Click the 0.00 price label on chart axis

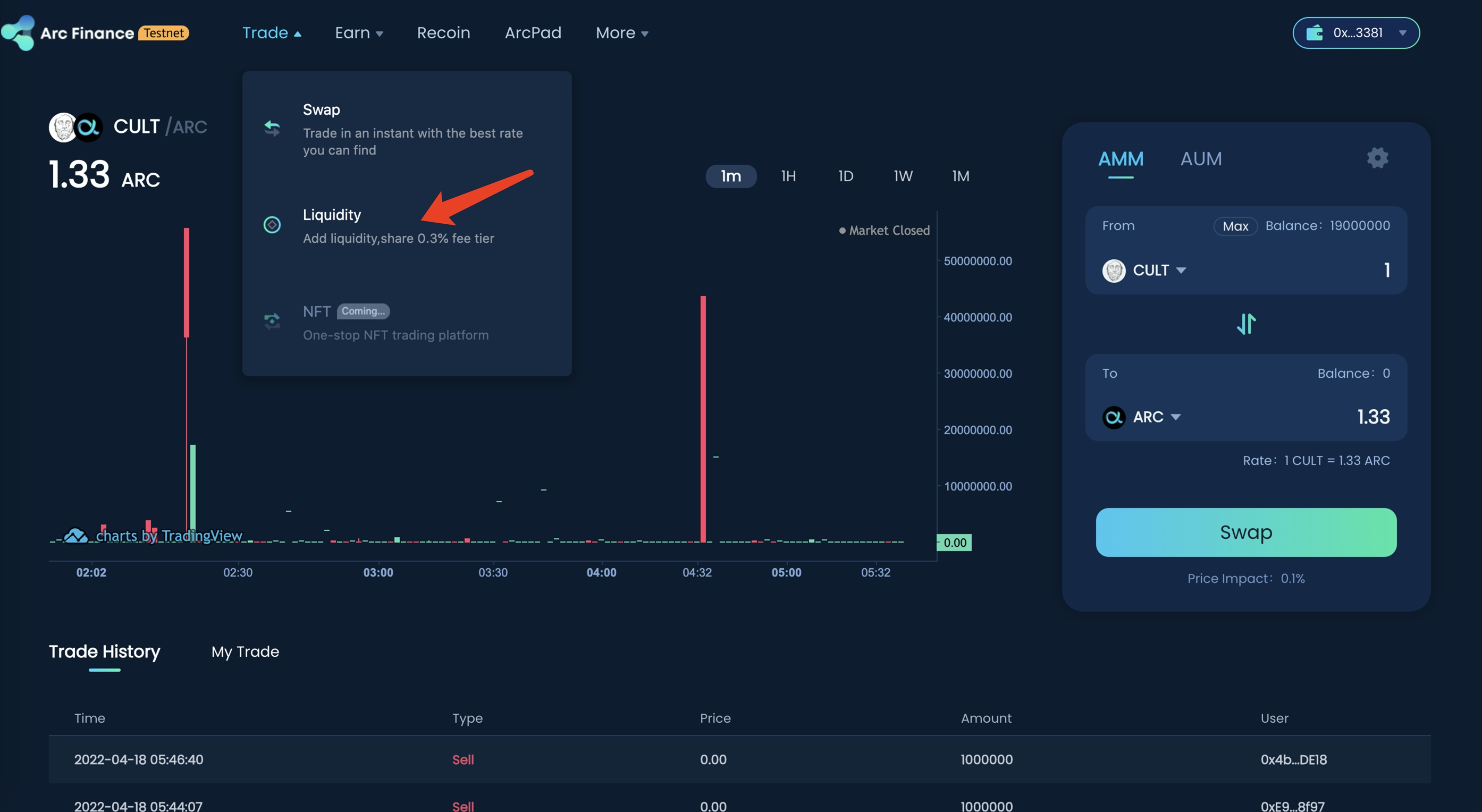coord(955,542)
